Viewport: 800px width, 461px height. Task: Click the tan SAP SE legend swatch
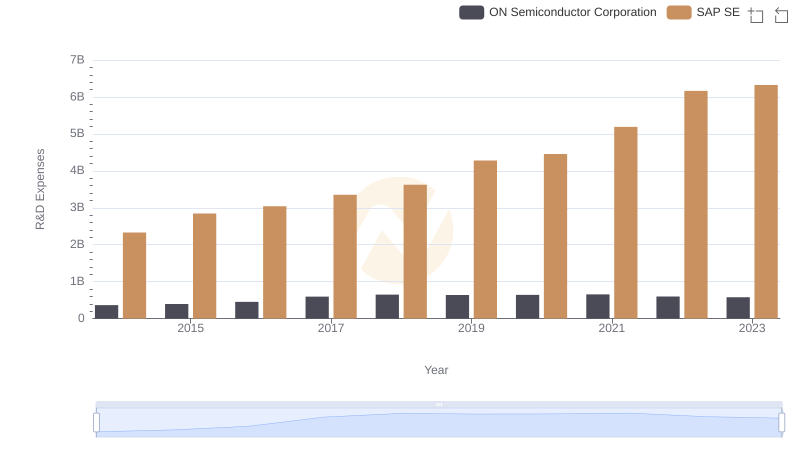click(679, 12)
